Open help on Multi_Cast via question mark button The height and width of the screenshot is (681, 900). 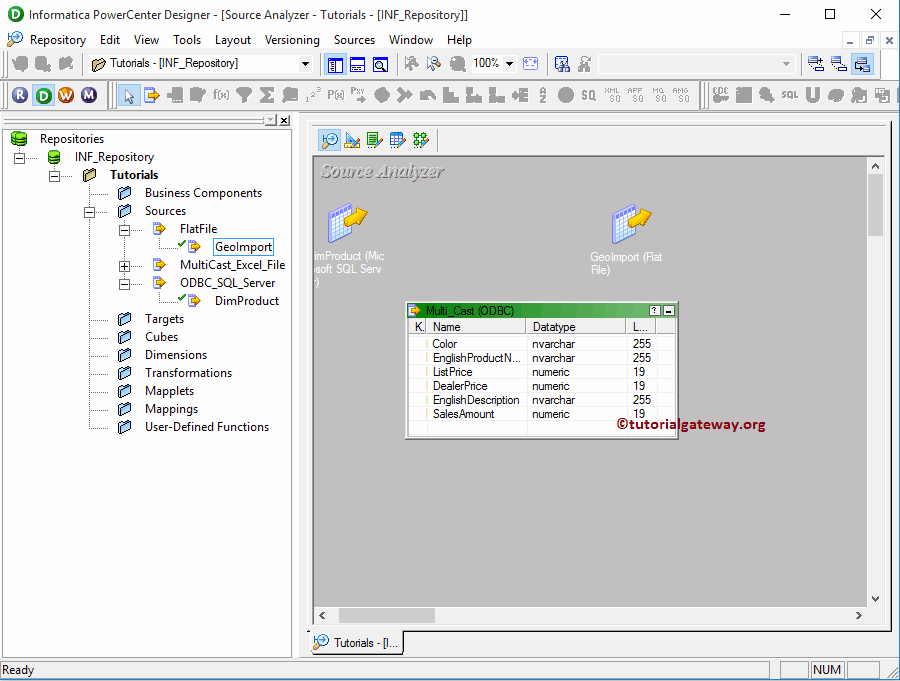coord(653,309)
